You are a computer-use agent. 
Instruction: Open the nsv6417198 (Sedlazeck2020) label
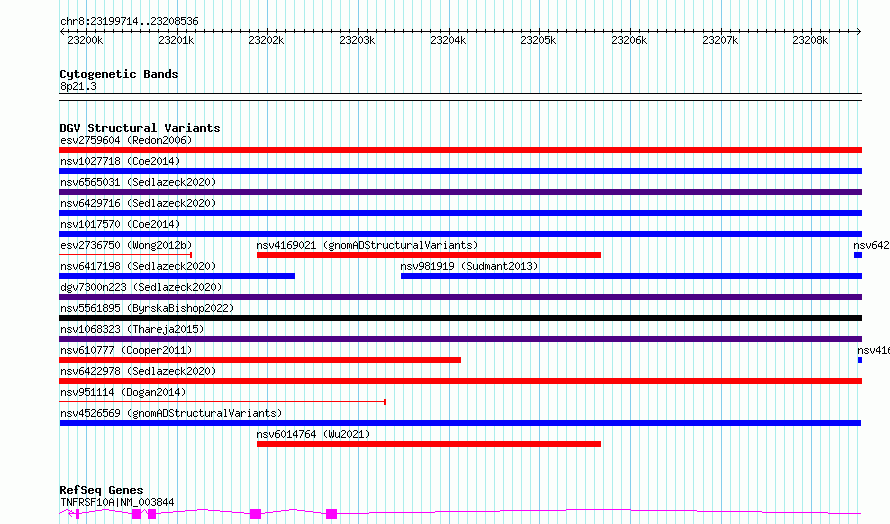coord(138,266)
